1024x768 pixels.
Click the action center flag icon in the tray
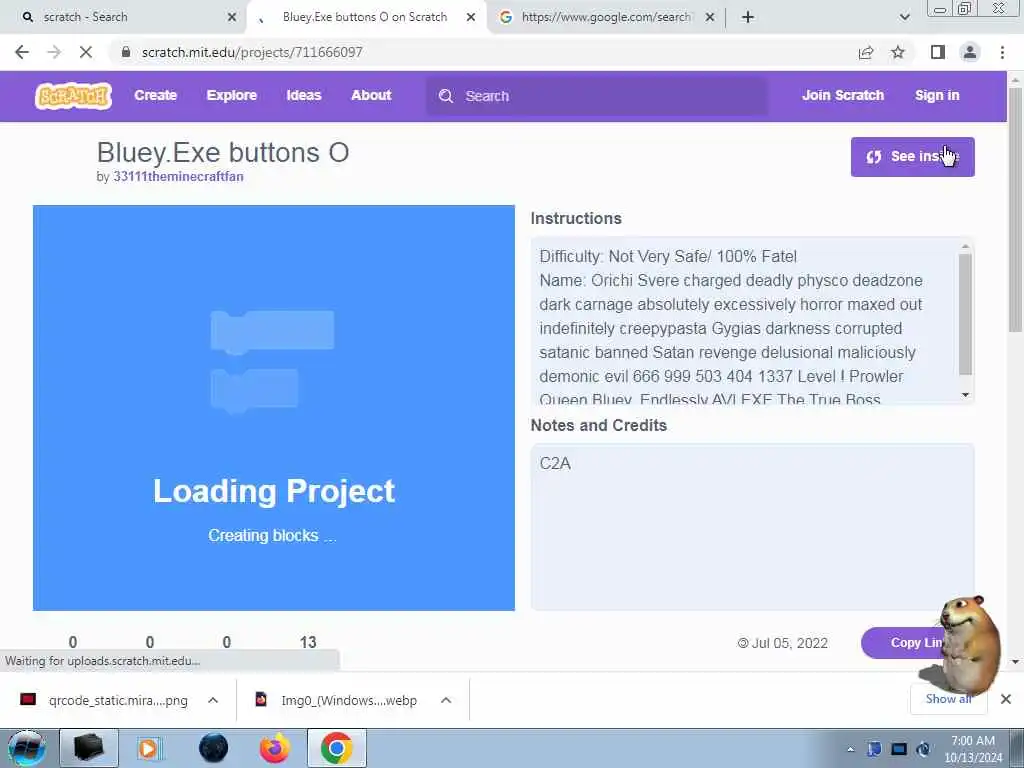[x=874, y=749]
